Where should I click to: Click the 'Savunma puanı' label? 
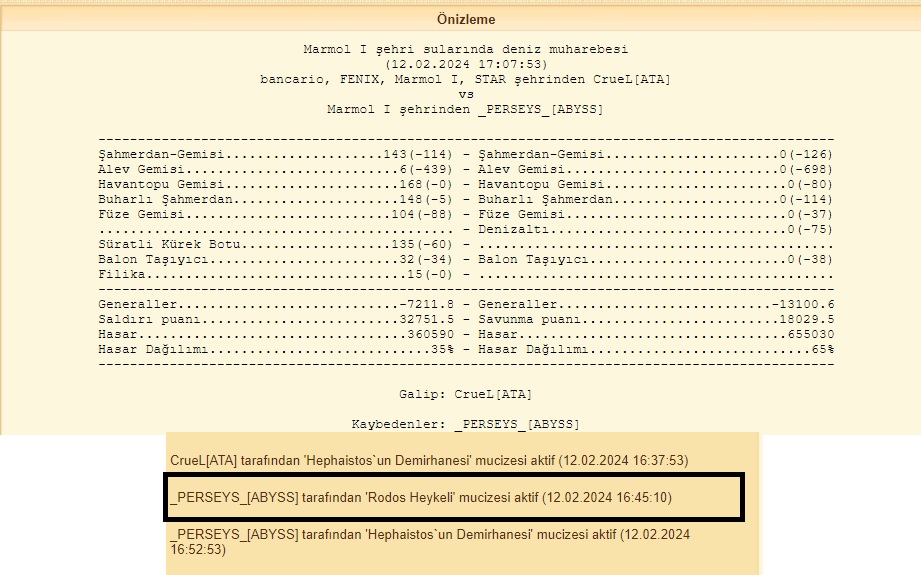point(529,320)
